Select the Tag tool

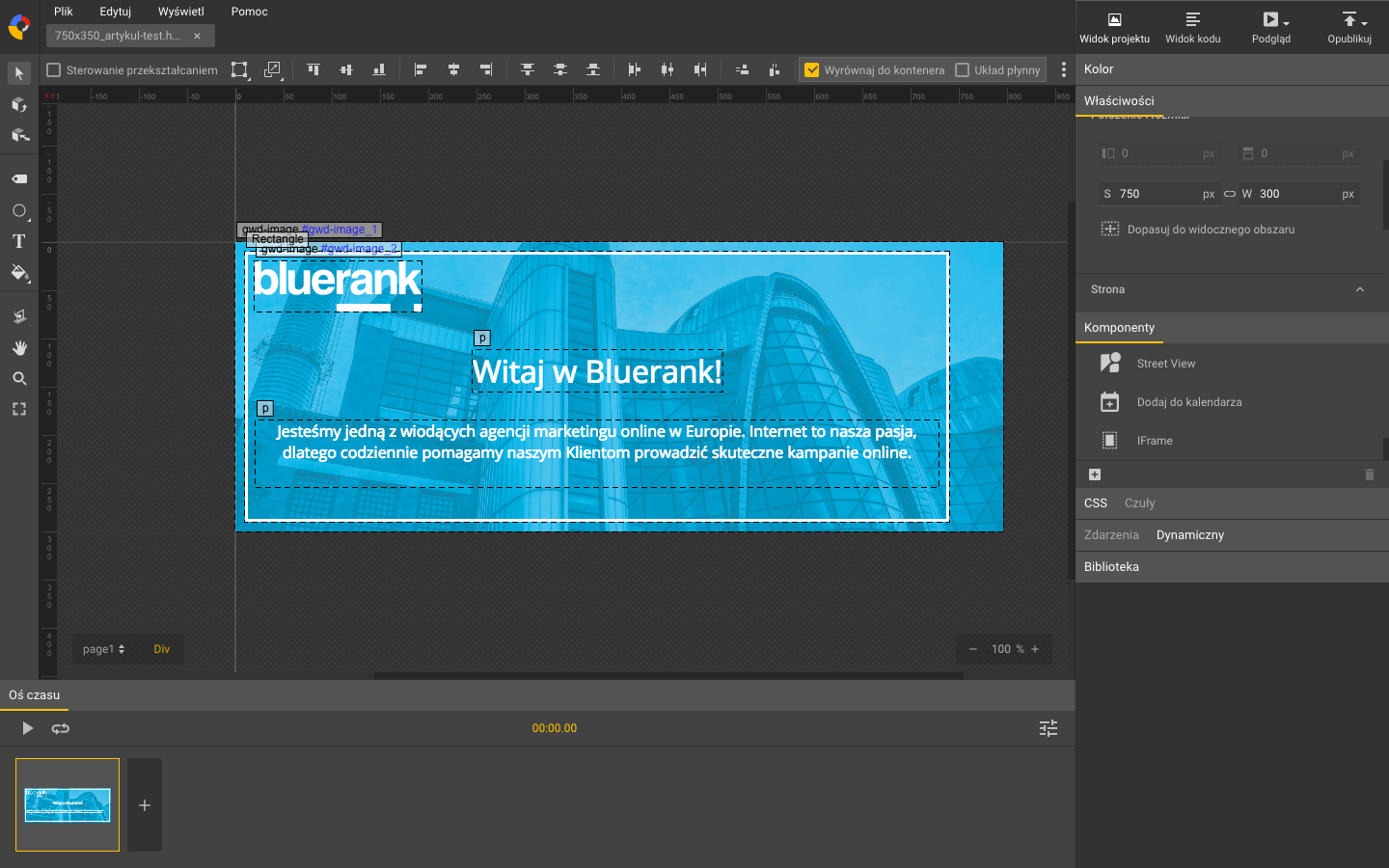pyautogui.click(x=19, y=178)
